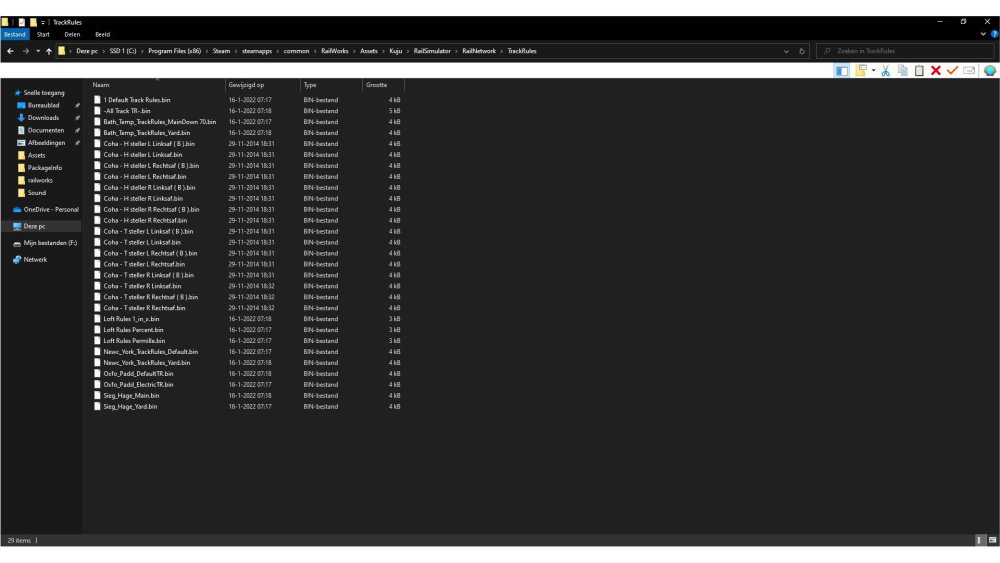Open the recent locations dropdown arrow

pos(38,51)
